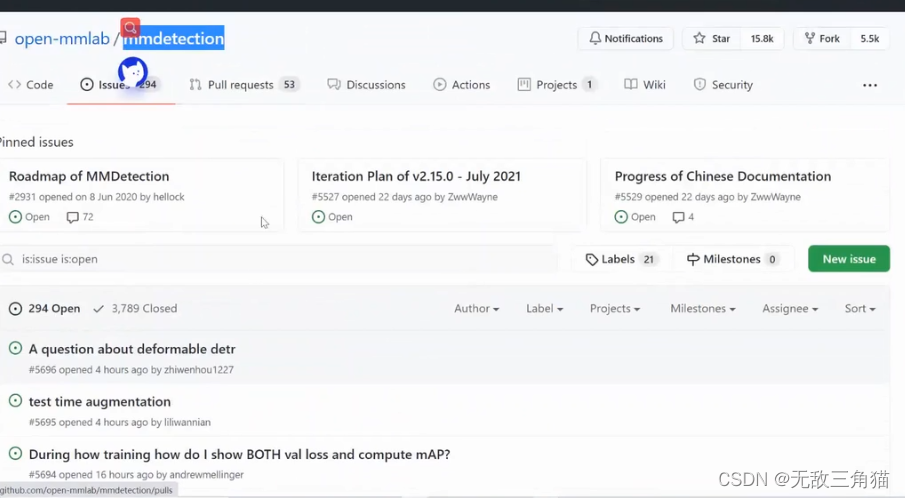Open the Projects tab
Viewport: 905px width, 498px height.
pyautogui.click(x=556, y=85)
